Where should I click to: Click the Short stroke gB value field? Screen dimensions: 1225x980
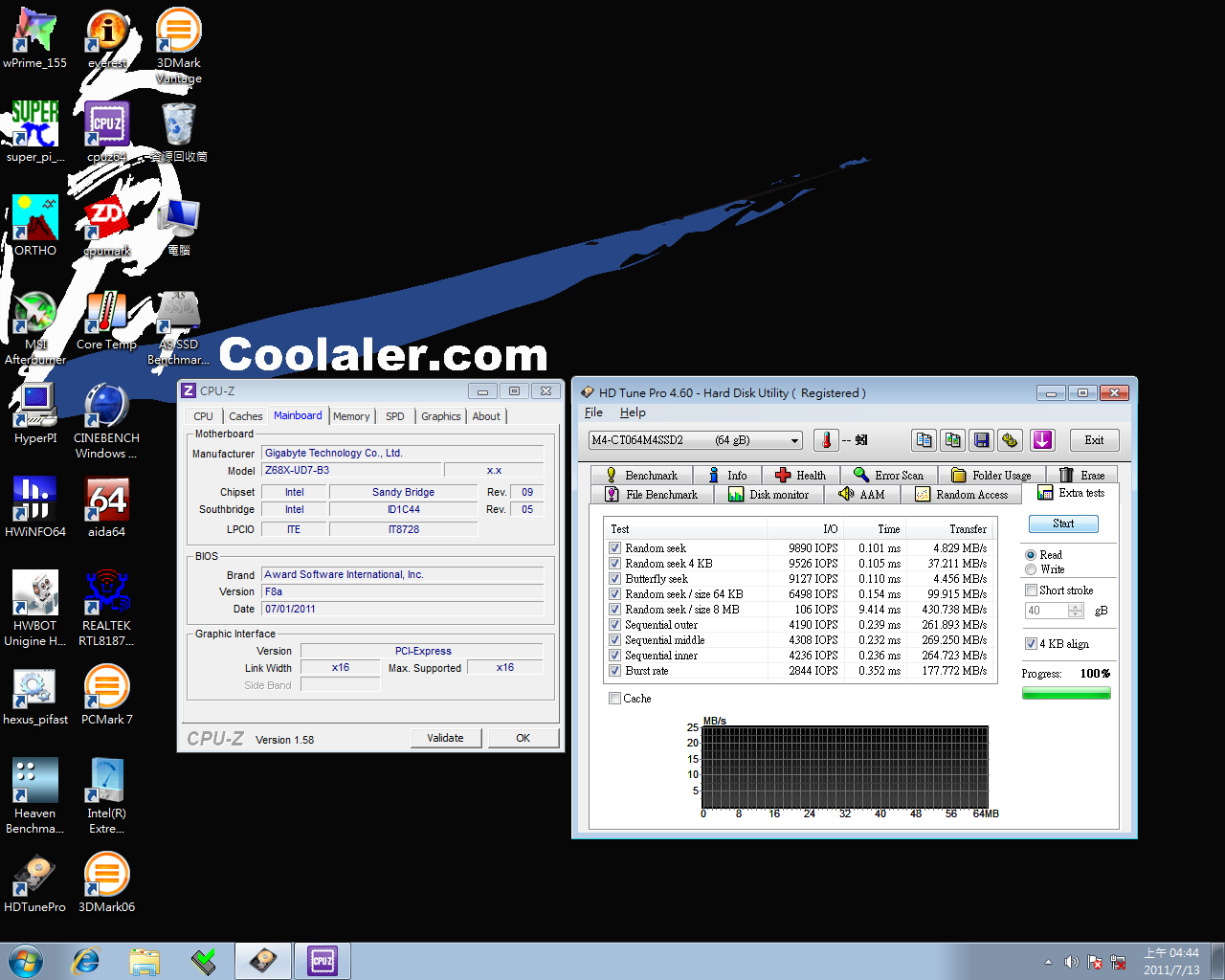pyautogui.click(x=1047, y=611)
